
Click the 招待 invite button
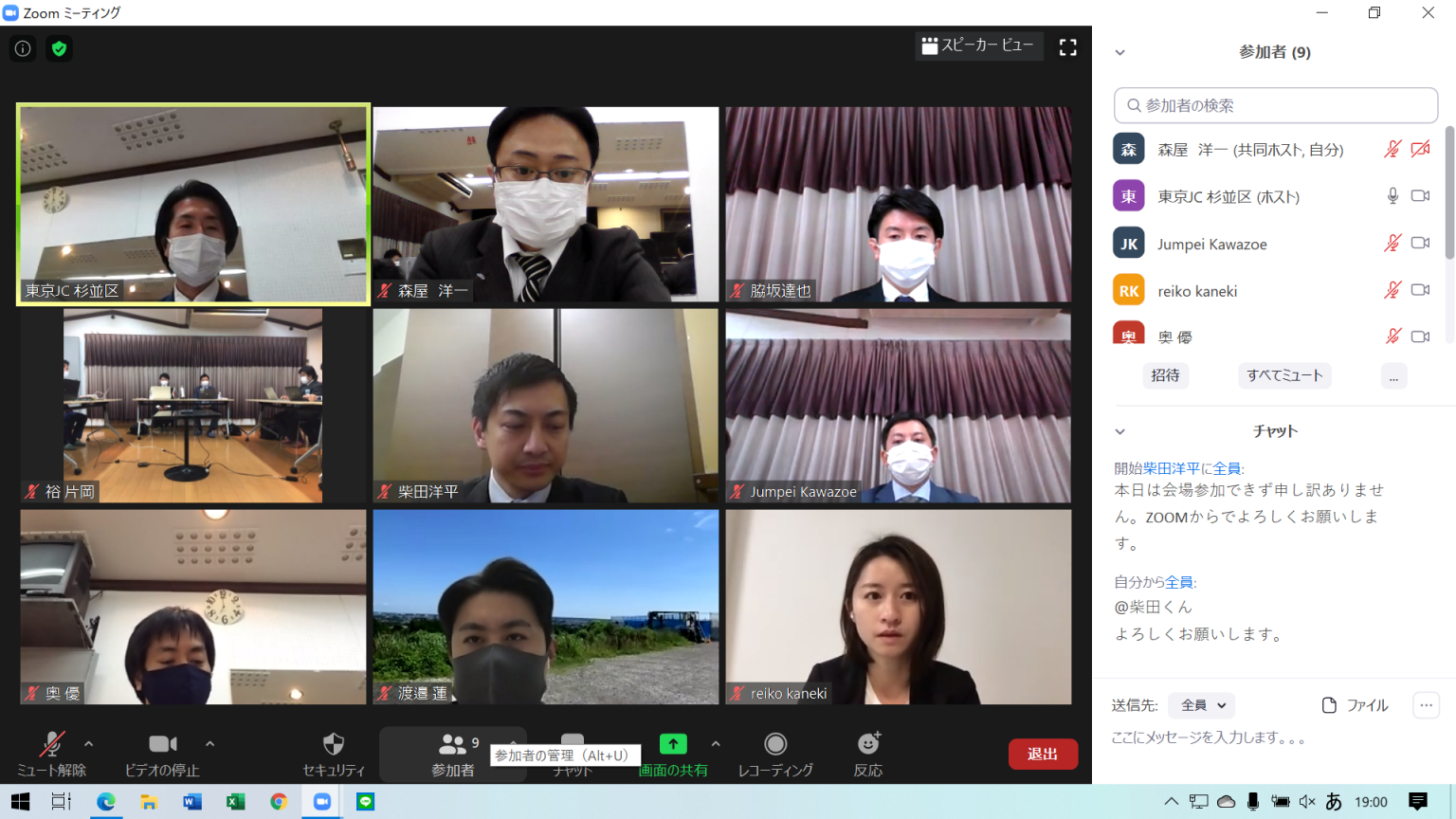1165,375
